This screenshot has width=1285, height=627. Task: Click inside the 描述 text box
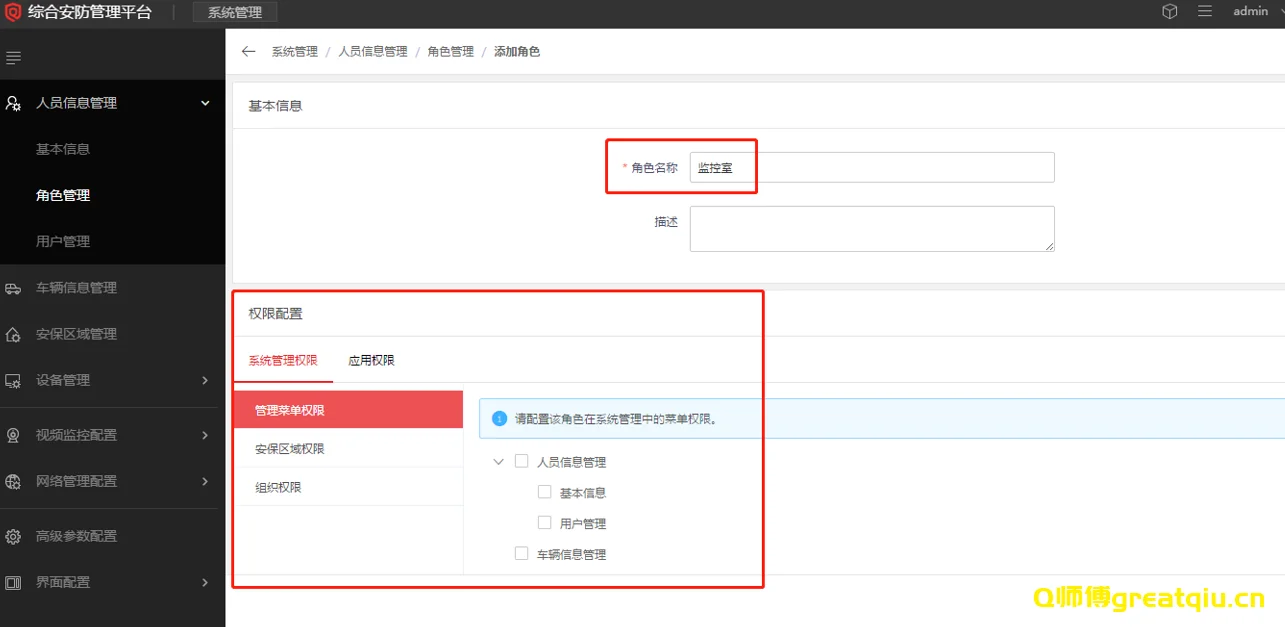870,228
